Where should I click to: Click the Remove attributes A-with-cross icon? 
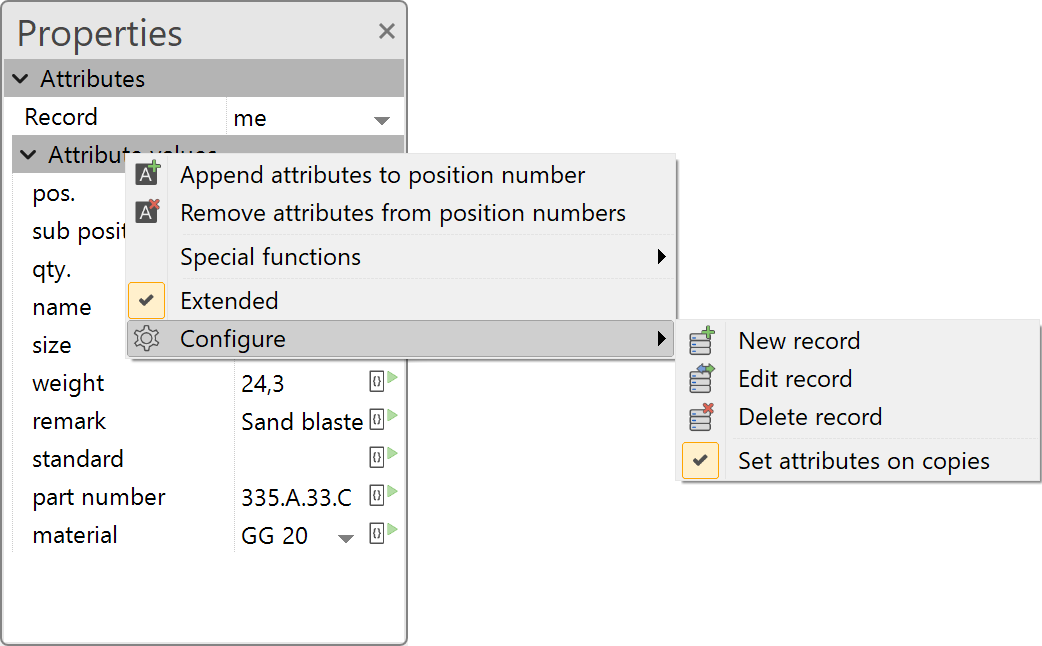(x=147, y=213)
